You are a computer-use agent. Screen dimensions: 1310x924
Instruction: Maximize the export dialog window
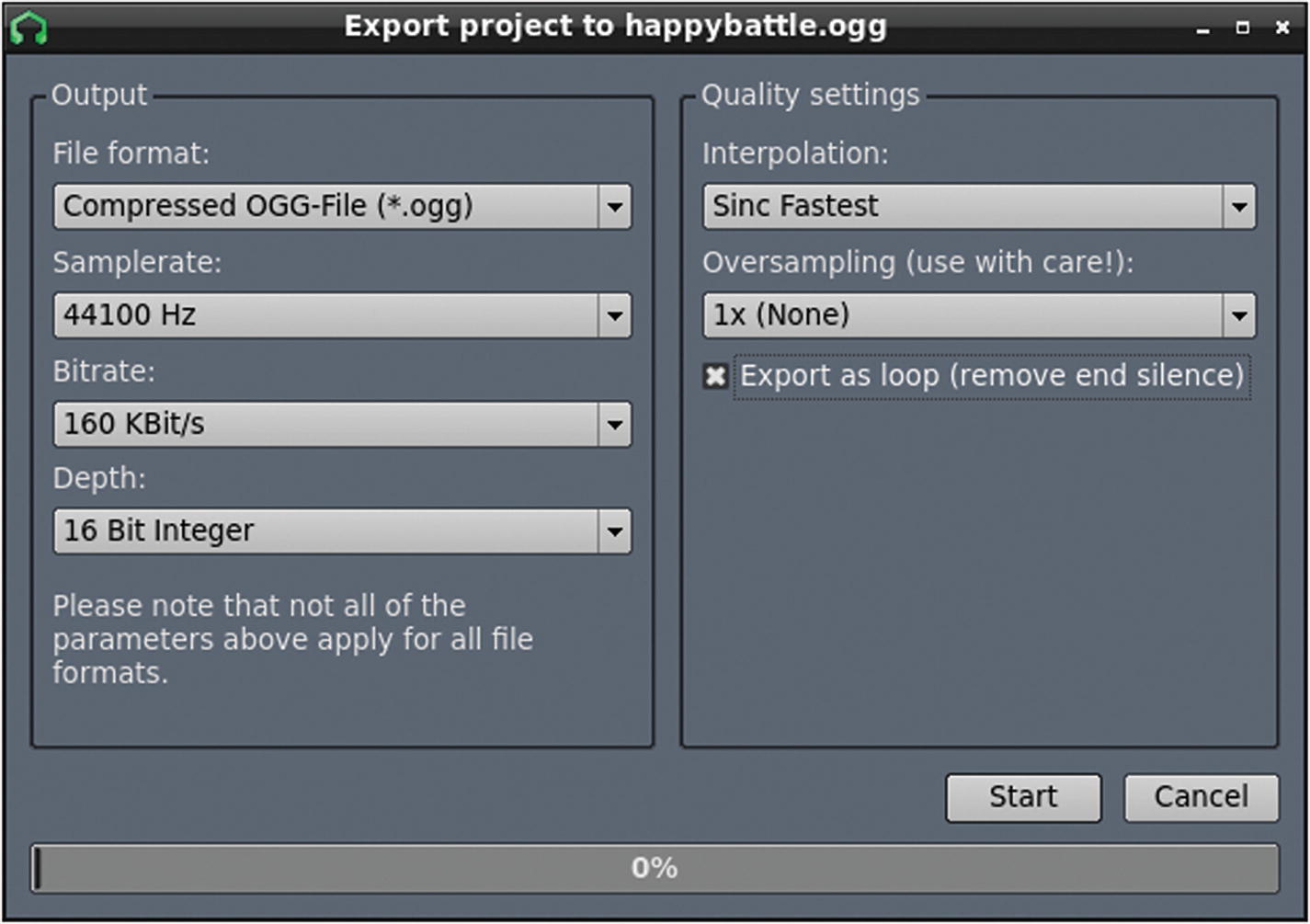[1242, 29]
